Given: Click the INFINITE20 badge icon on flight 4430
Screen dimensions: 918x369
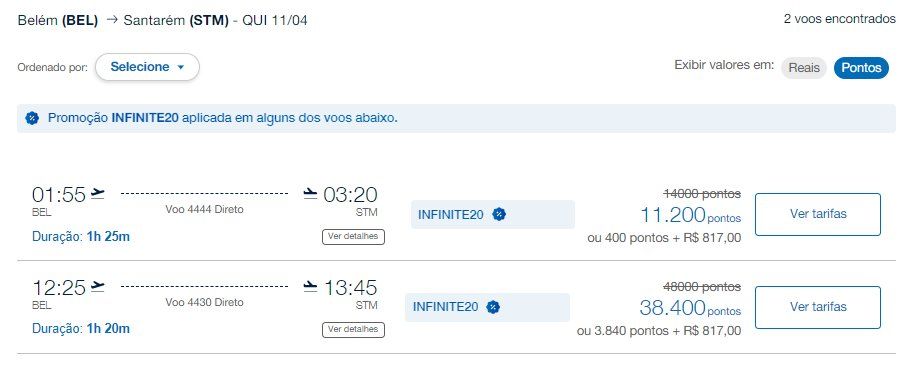Looking at the screenshot, I should tap(494, 307).
